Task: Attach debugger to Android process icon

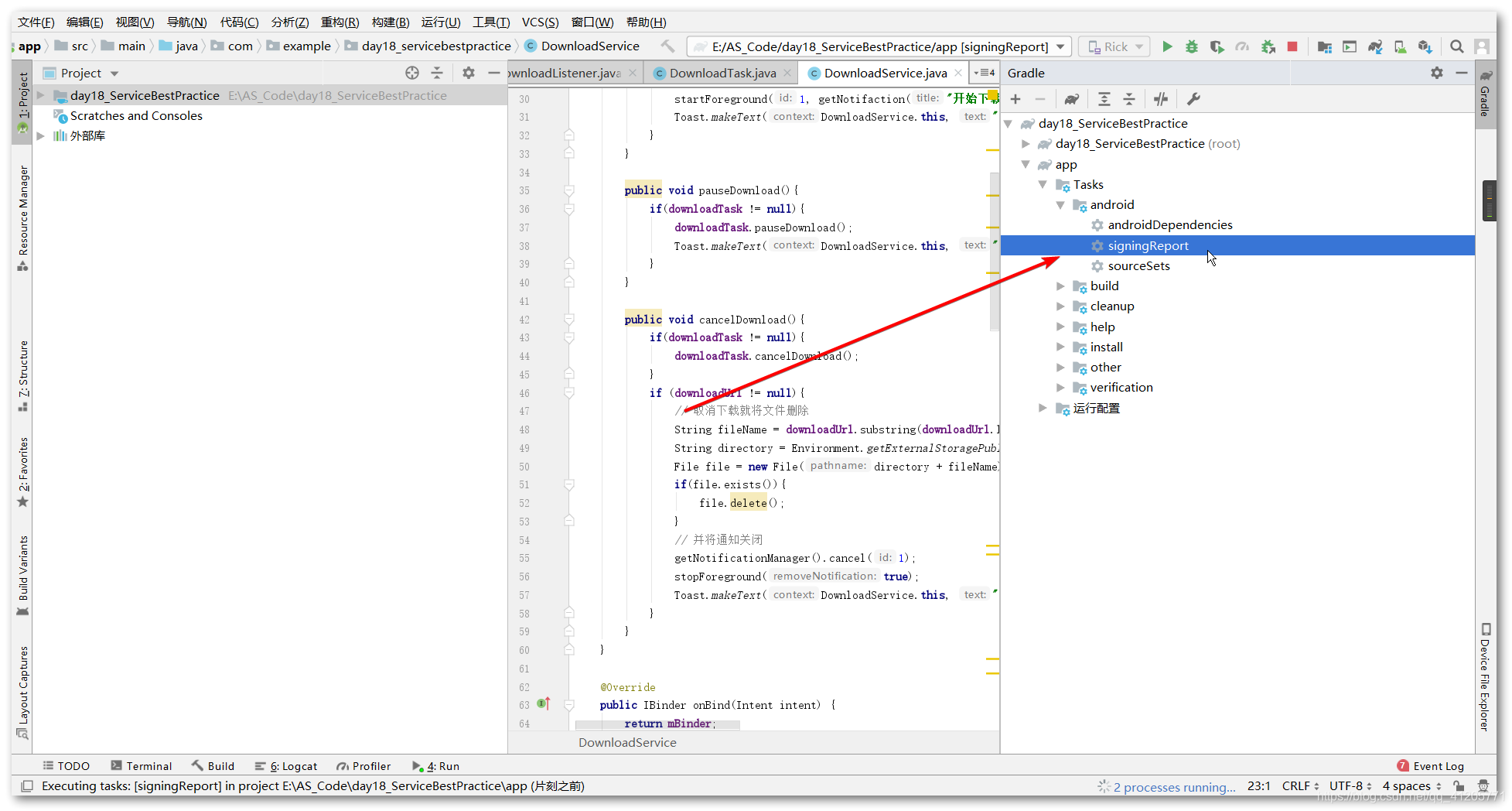Action: point(1268,46)
